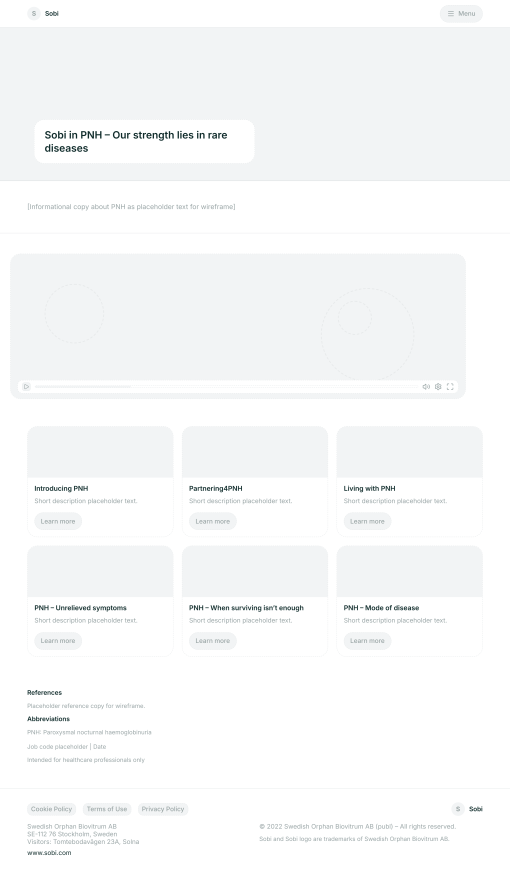The height and width of the screenshot is (872, 510).
Task: Click the Abbreviations heading
Action: tap(48, 719)
